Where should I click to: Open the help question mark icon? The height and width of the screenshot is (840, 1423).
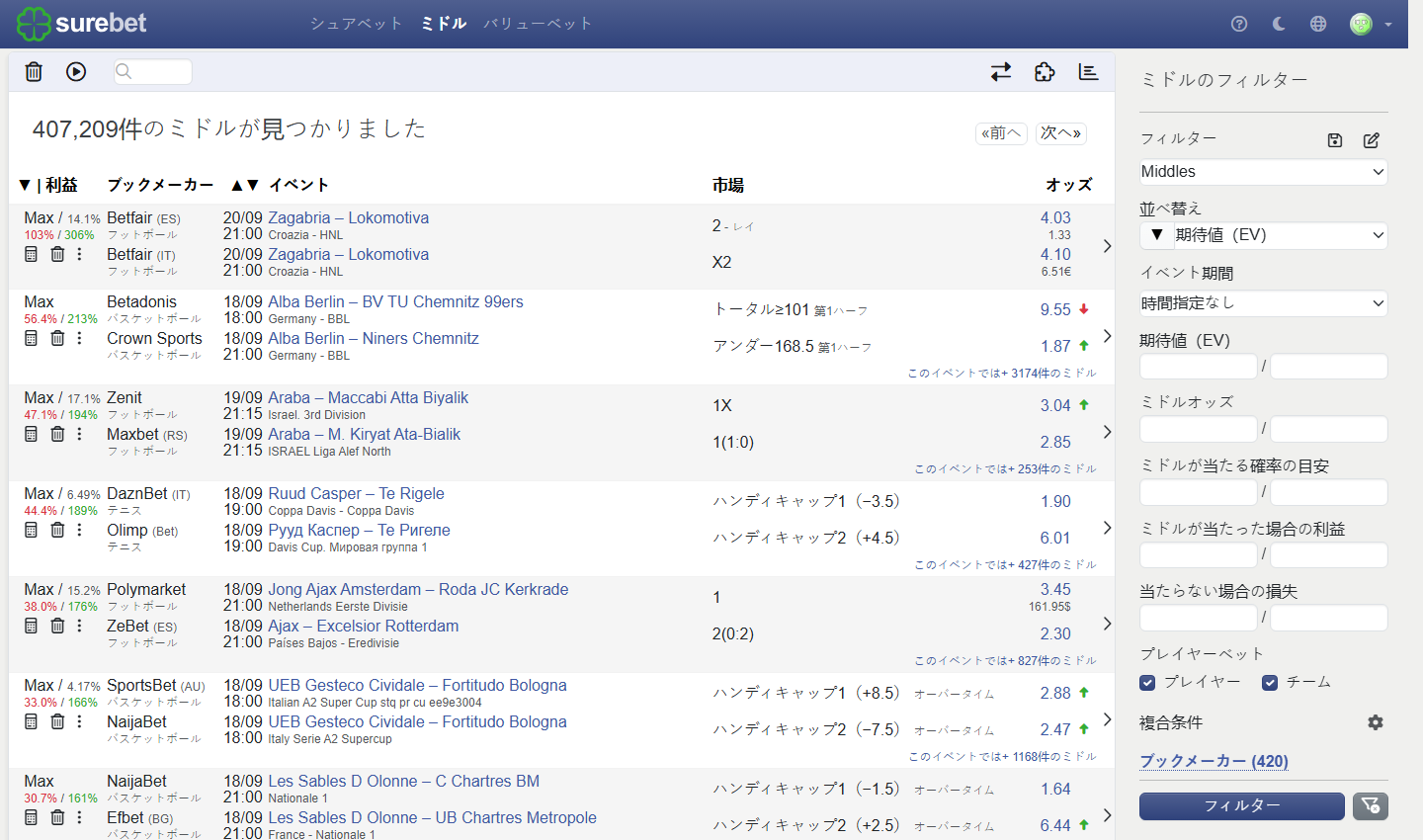(1239, 24)
